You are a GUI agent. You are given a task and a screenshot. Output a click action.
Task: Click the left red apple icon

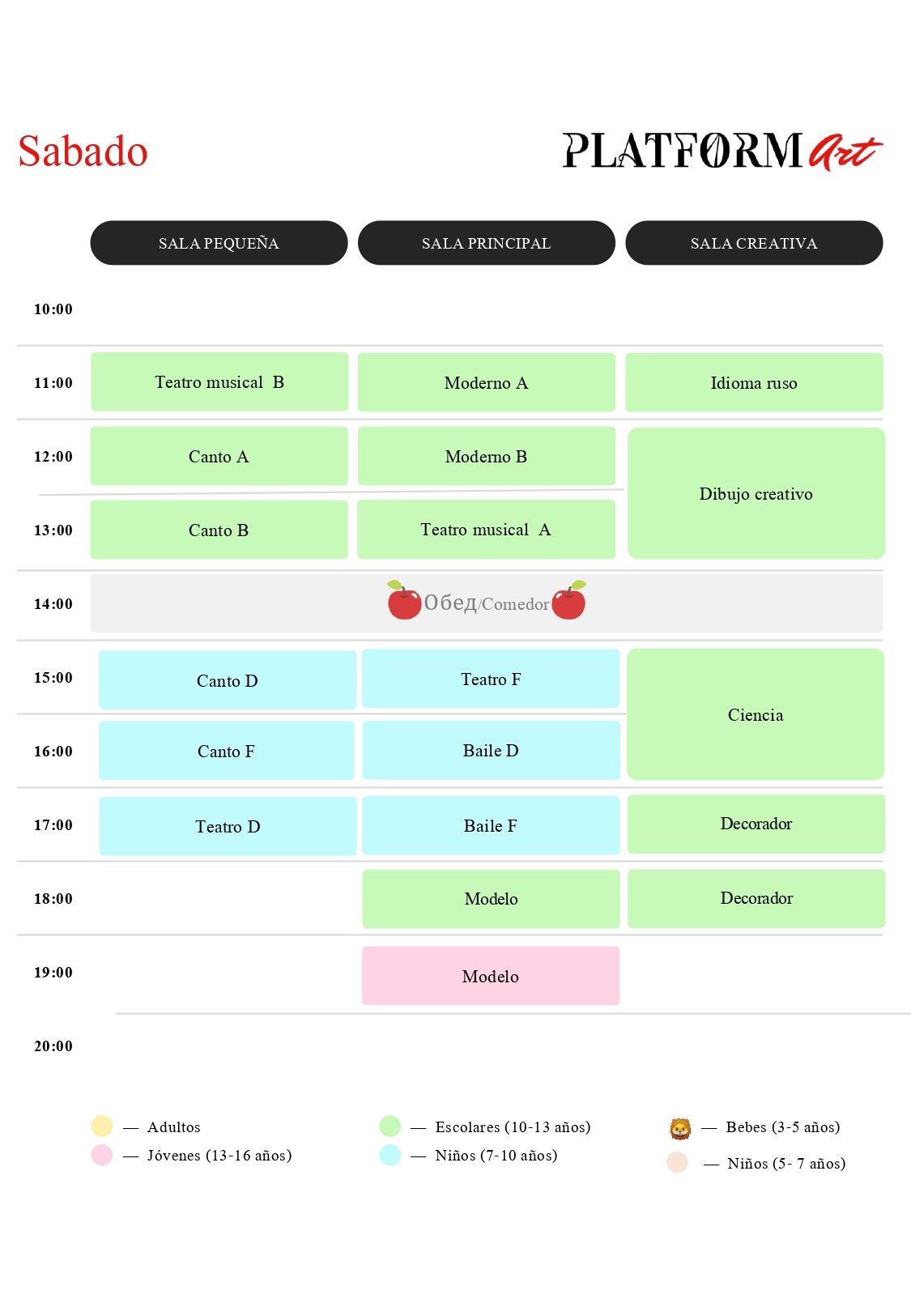click(x=403, y=601)
